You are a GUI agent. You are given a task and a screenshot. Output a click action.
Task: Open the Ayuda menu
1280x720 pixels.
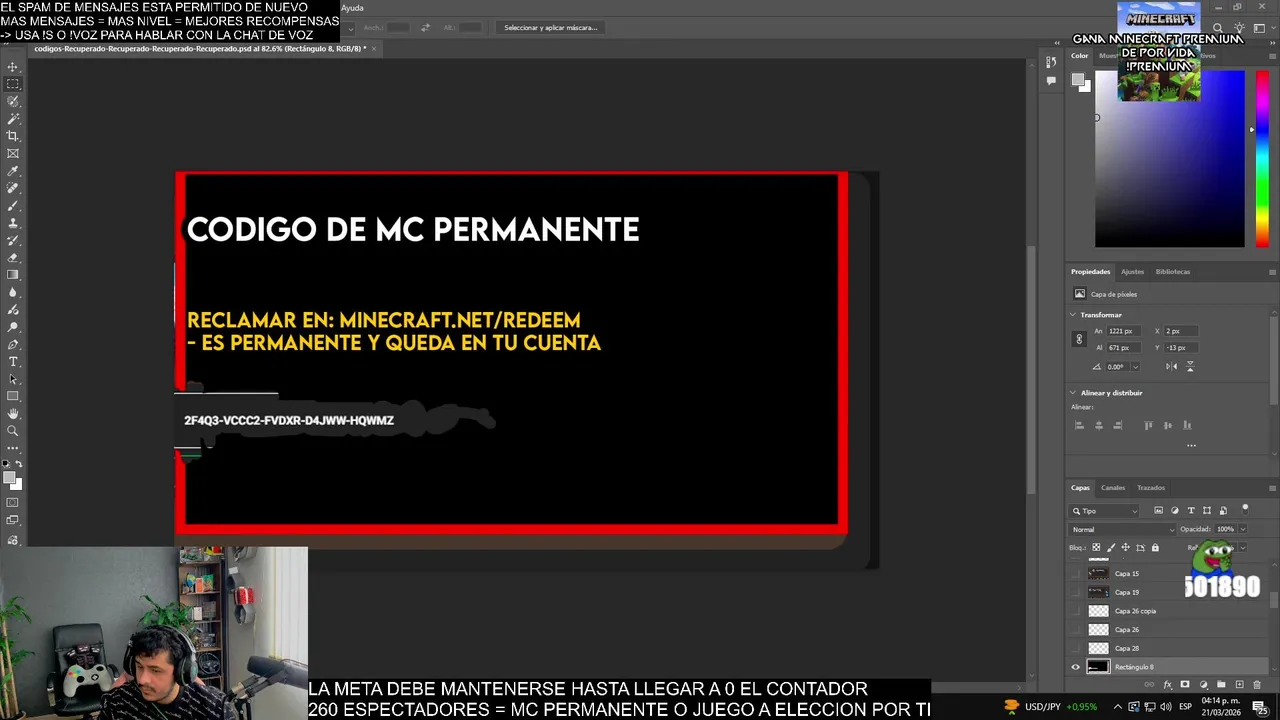tap(352, 8)
